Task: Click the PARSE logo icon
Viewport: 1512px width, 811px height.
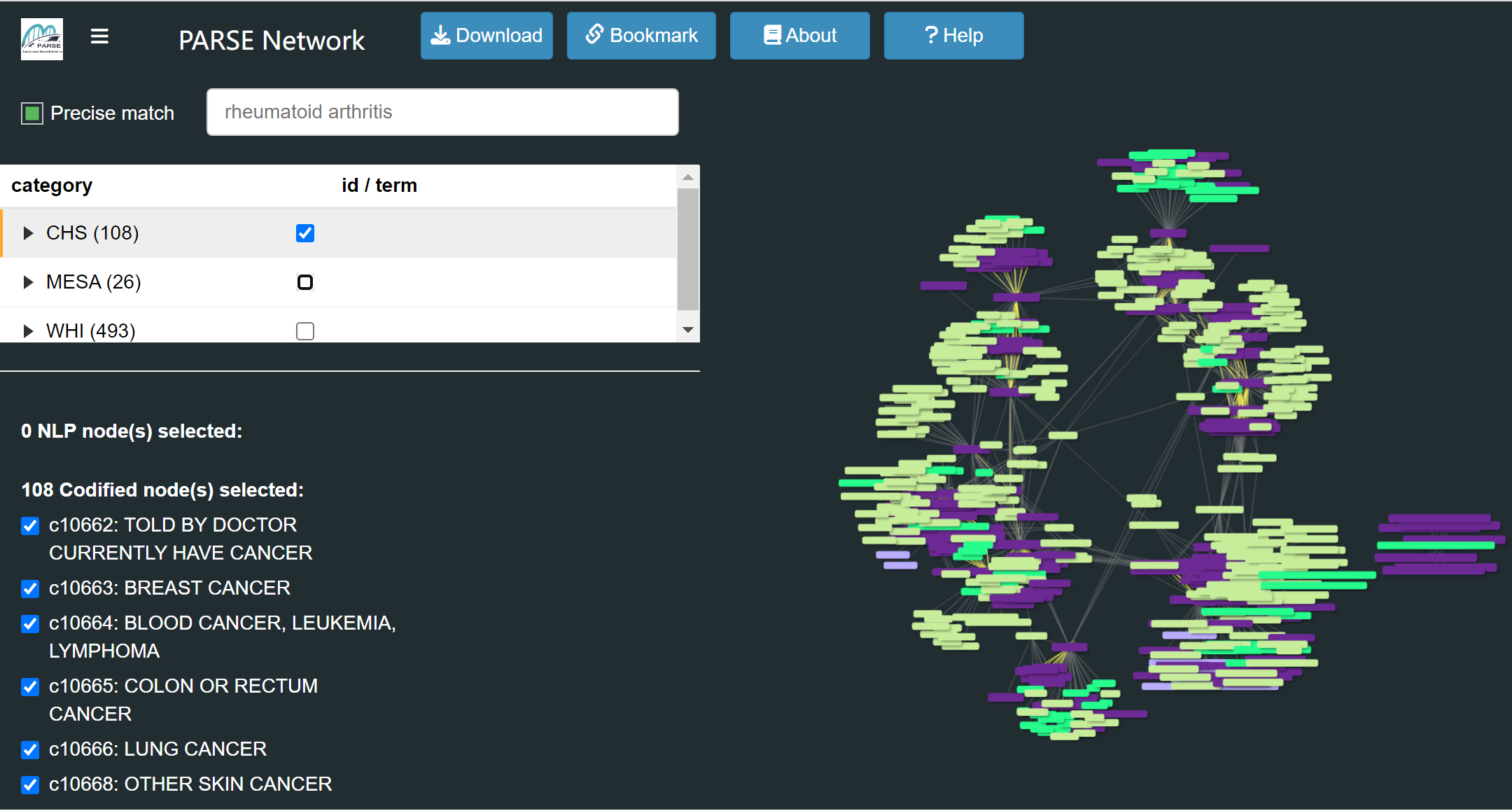Action: click(42, 39)
